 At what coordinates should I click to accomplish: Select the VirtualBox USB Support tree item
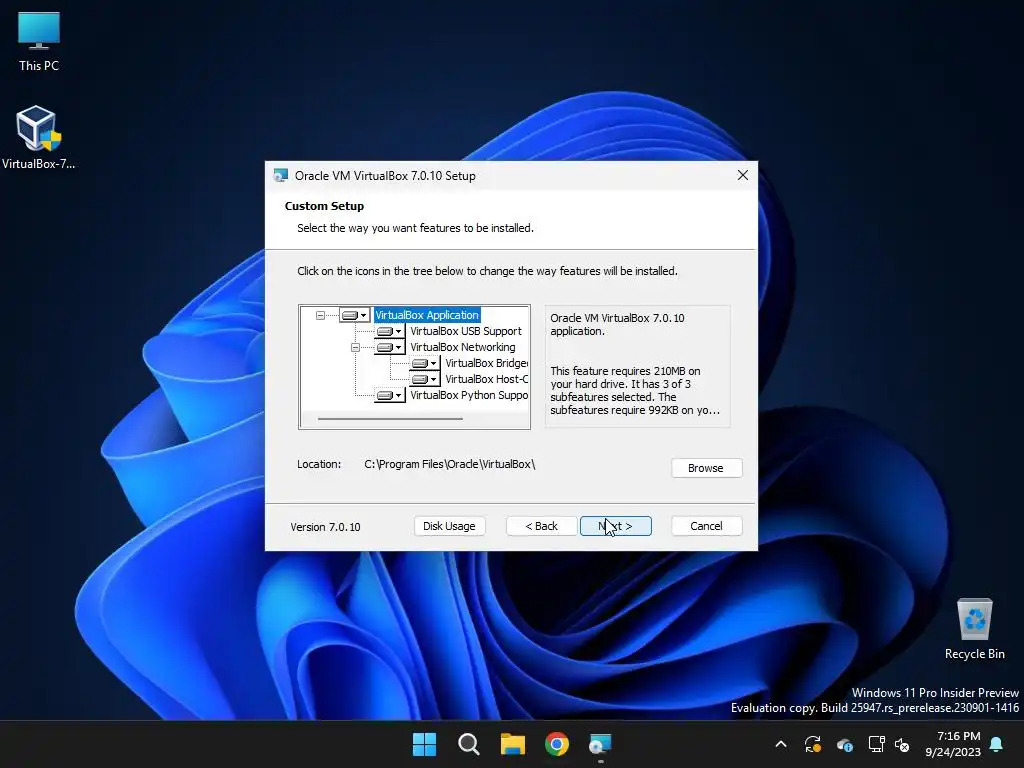[x=466, y=332]
